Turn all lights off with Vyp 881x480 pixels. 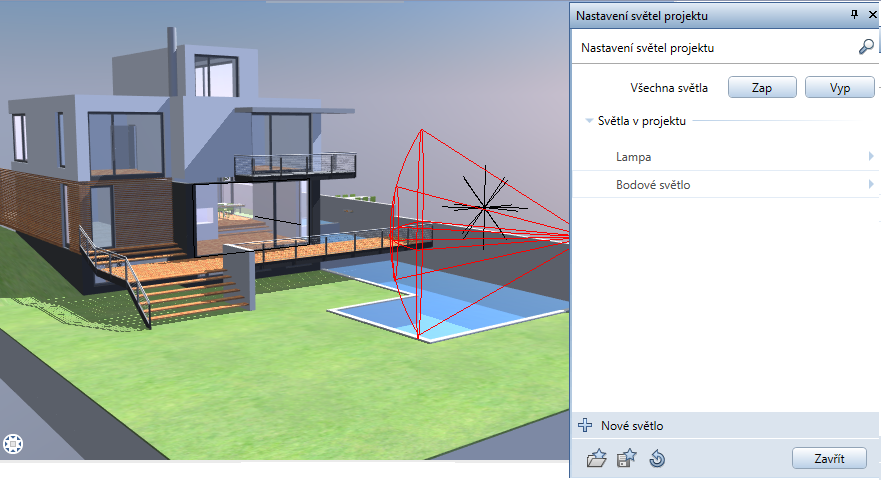pos(839,87)
